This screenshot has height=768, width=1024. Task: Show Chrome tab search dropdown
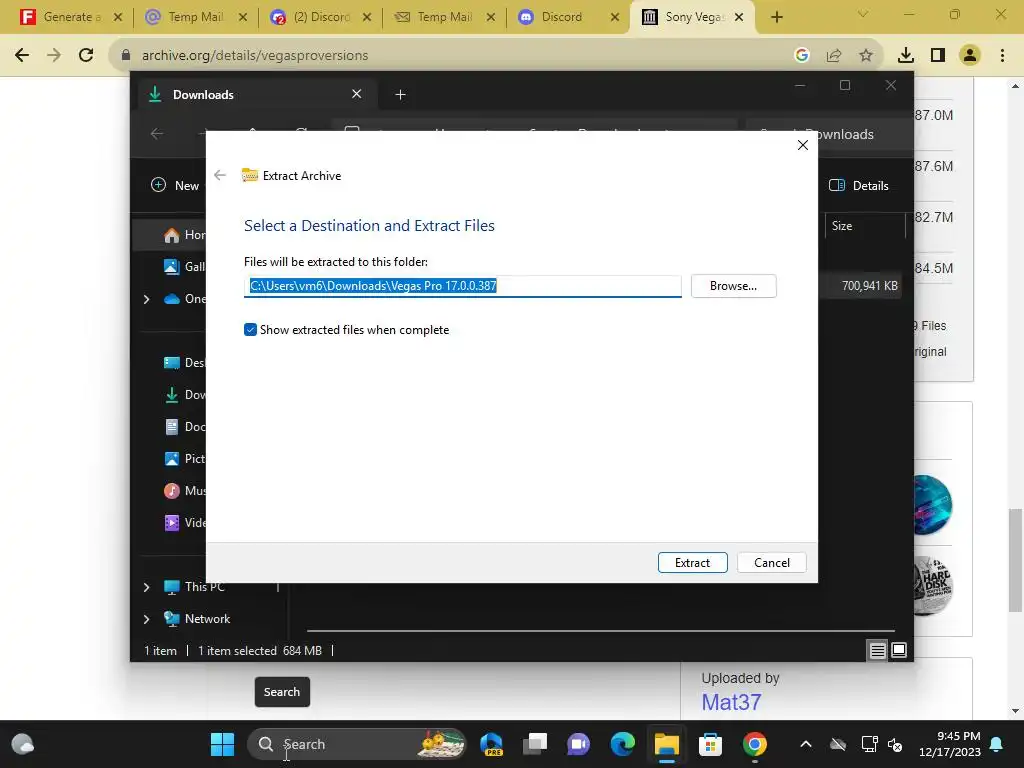pyautogui.click(x=863, y=14)
